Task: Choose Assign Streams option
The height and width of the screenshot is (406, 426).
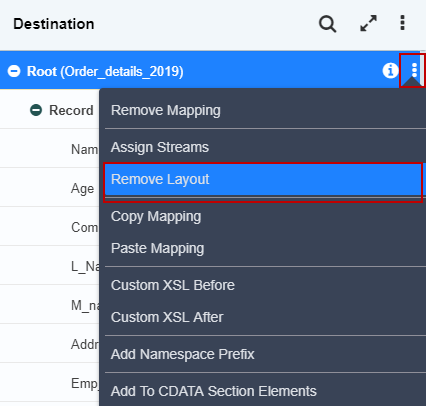Action: (x=263, y=147)
